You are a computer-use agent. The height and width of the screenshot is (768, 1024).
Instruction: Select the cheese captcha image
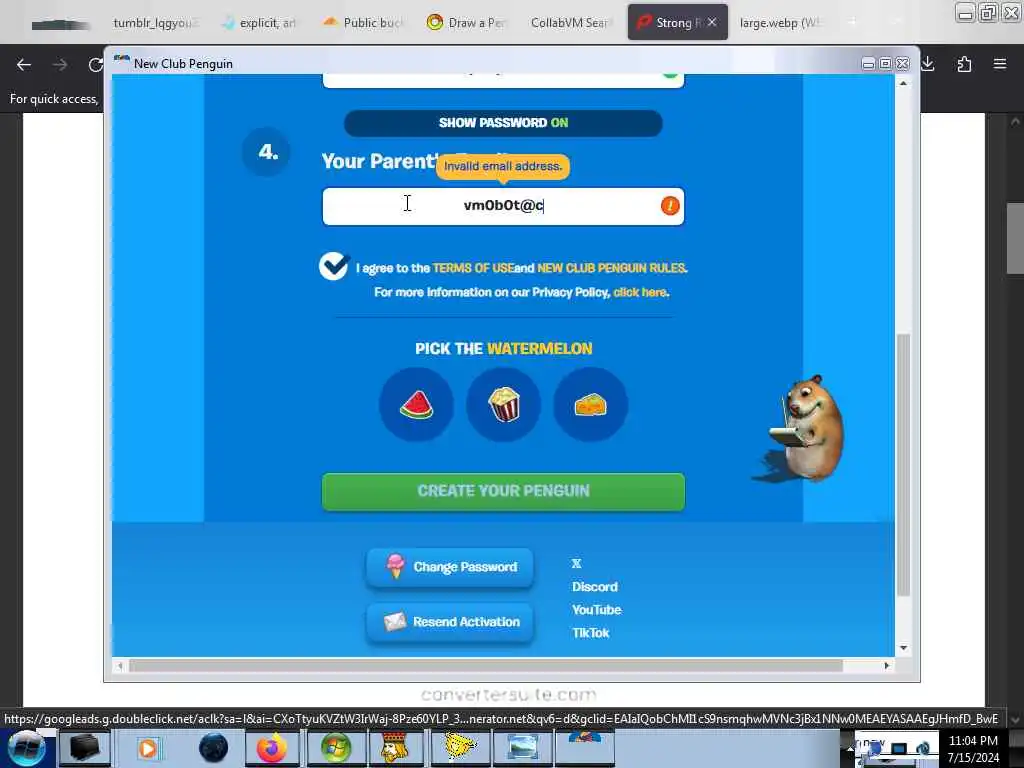590,404
